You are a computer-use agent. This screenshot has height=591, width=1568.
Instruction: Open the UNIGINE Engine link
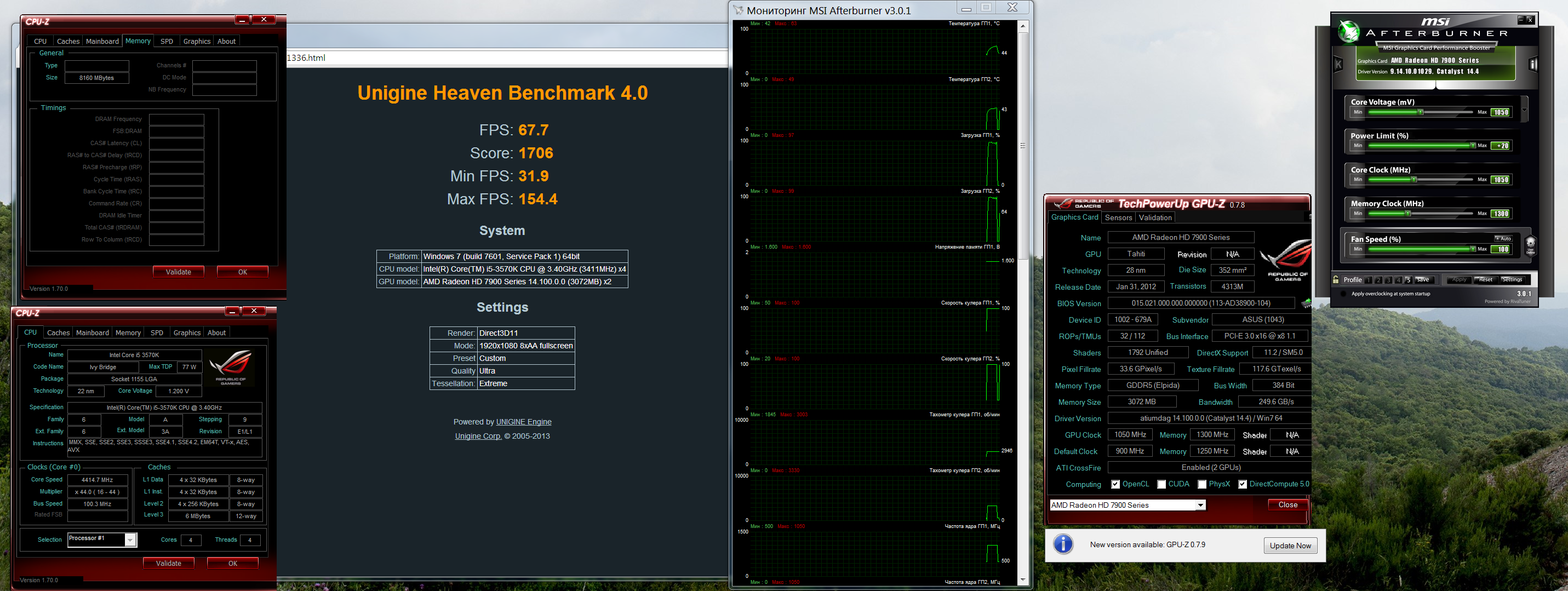pos(523,422)
